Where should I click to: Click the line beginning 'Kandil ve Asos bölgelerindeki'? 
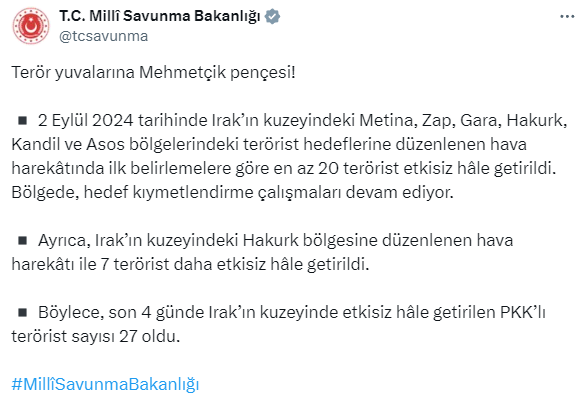click(269, 144)
